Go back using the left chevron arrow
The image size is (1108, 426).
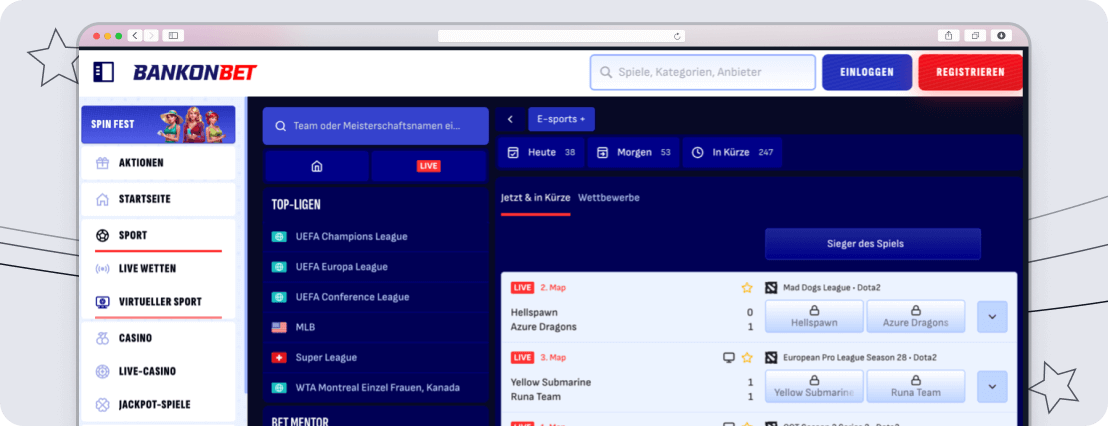point(510,119)
